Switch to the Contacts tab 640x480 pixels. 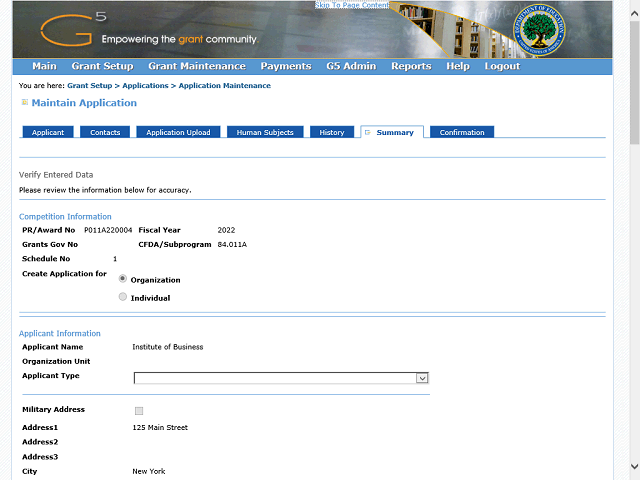(x=105, y=132)
